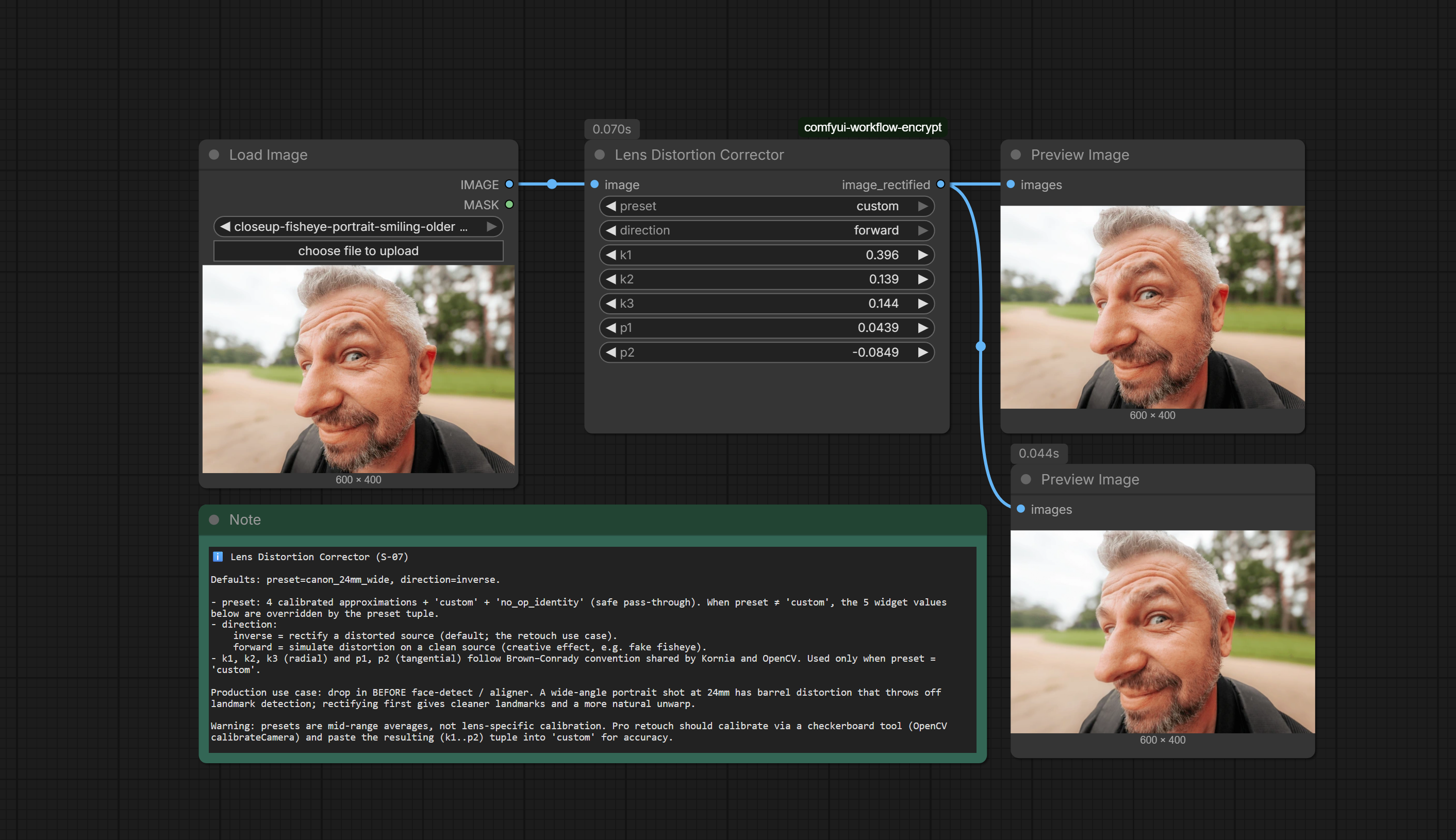Viewport: 1456px width, 840px height.
Task: Click the k3 value field 0.144
Action: 766,304
